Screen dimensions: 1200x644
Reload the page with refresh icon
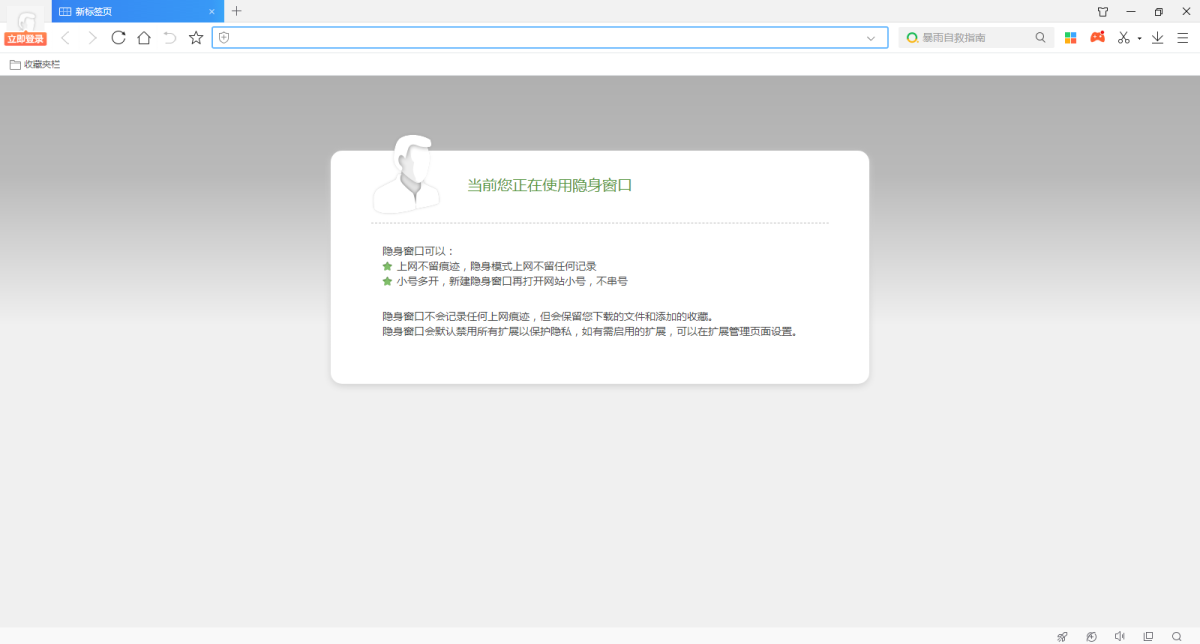118,38
